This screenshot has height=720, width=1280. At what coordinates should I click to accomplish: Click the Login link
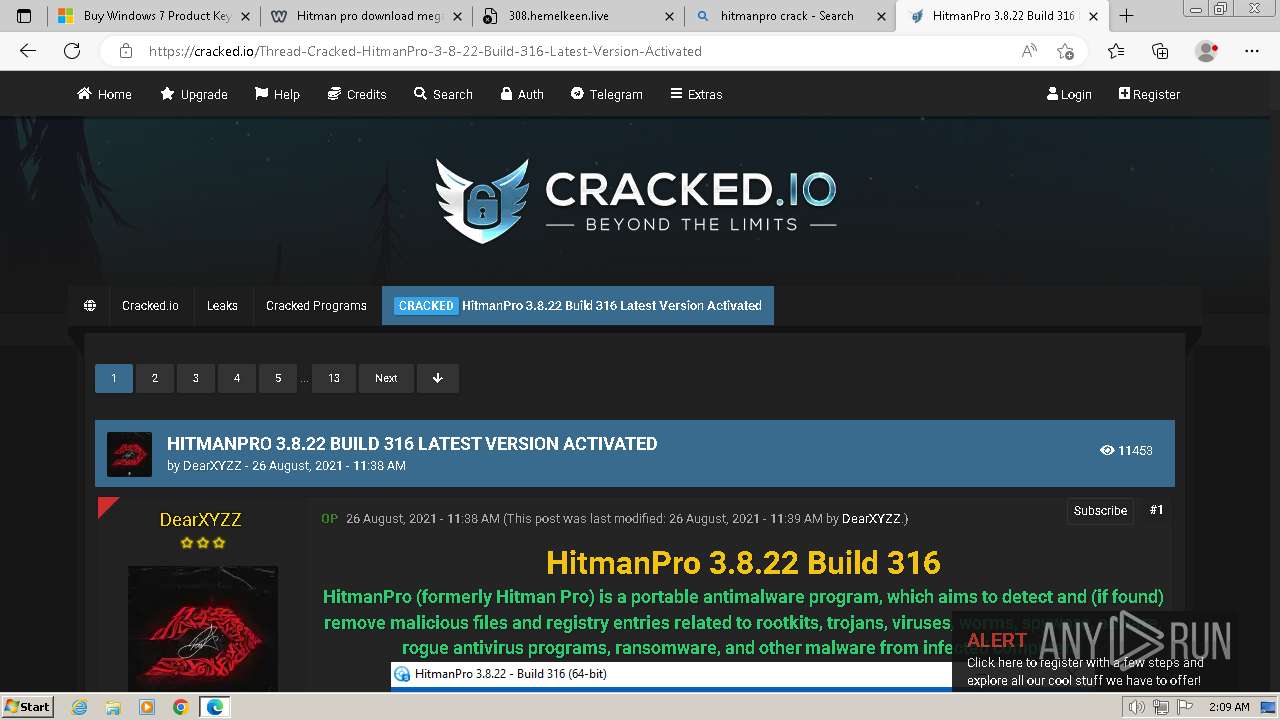pos(1069,94)
